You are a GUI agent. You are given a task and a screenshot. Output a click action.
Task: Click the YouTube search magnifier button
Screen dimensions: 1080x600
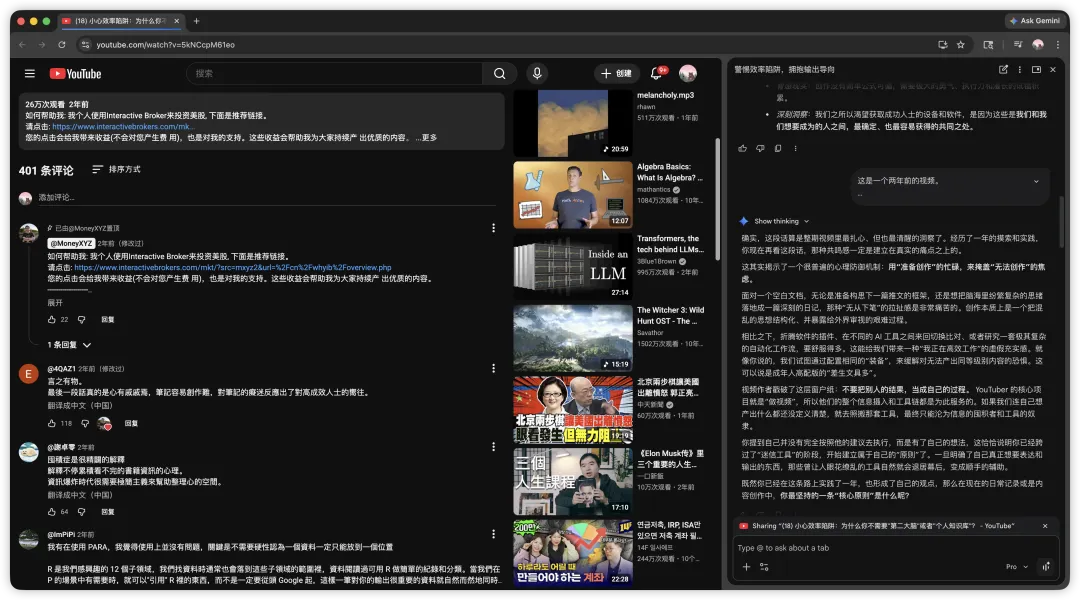499,74
